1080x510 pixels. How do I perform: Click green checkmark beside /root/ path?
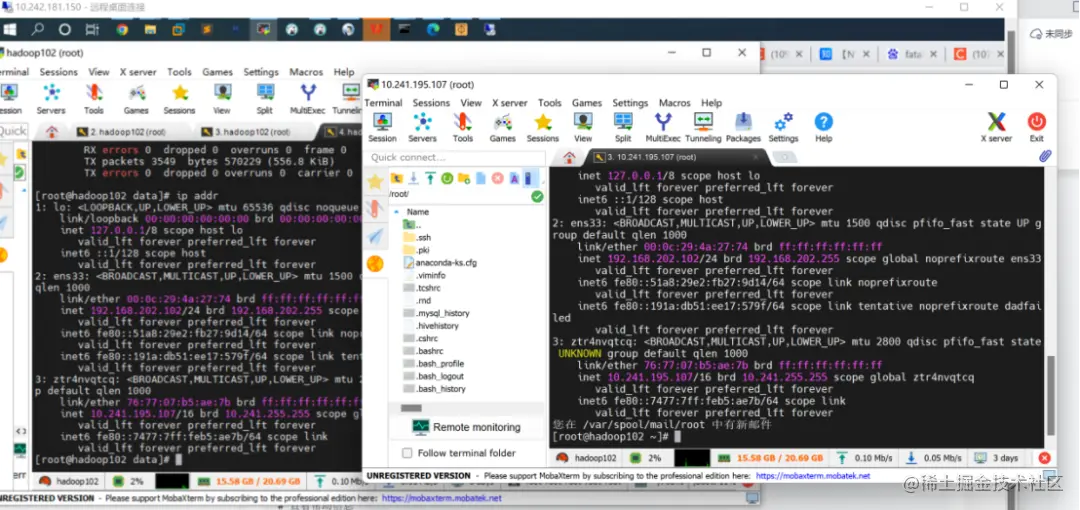pyautogui.click(x=537, y=196)
